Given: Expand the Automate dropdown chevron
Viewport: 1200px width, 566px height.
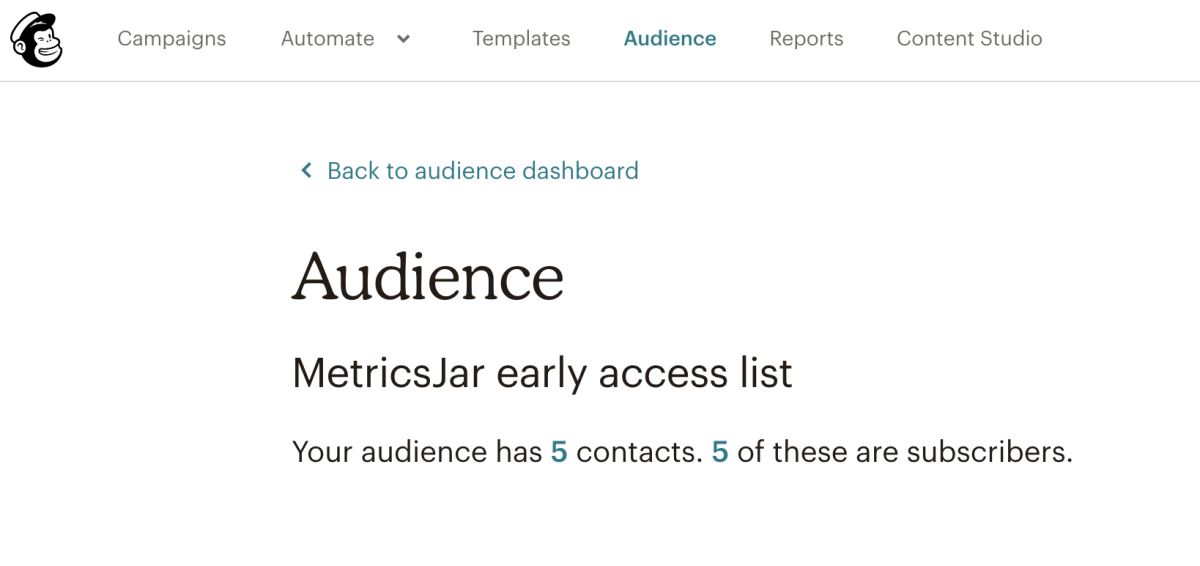Looking at the screenshot, I should pyautogui.click(x=403, y=39).
